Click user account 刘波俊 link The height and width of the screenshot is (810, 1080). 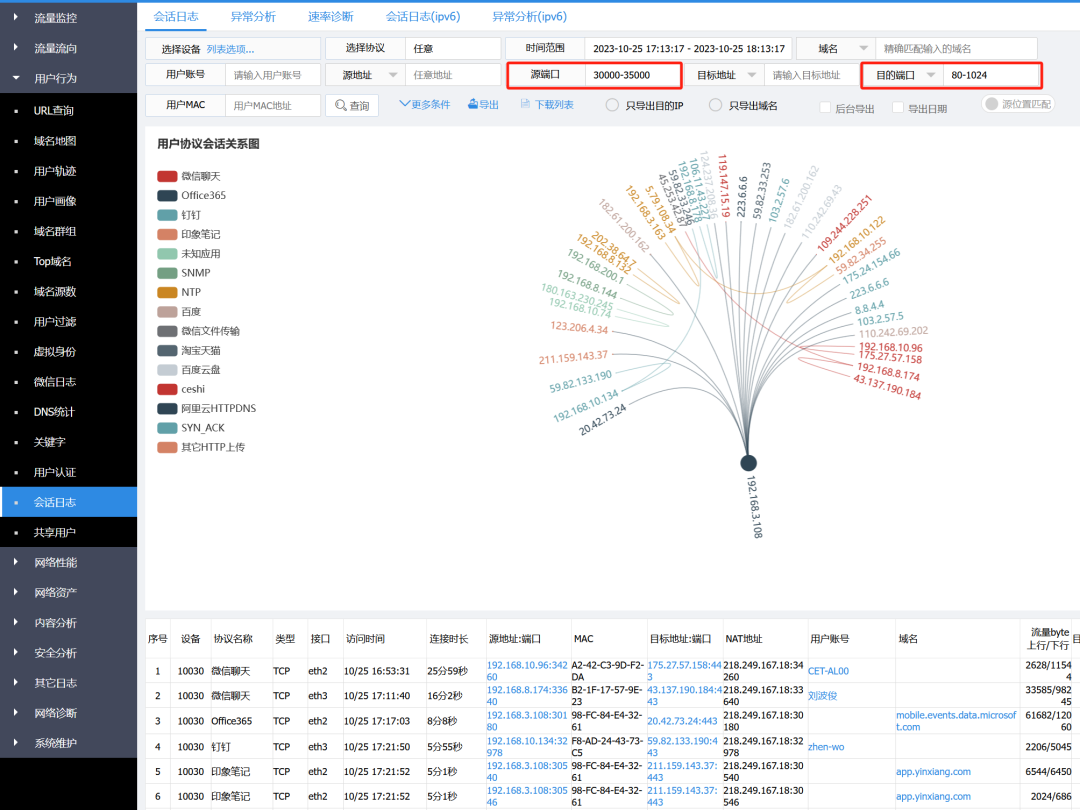pyautogui.click(x=822, y=696)
